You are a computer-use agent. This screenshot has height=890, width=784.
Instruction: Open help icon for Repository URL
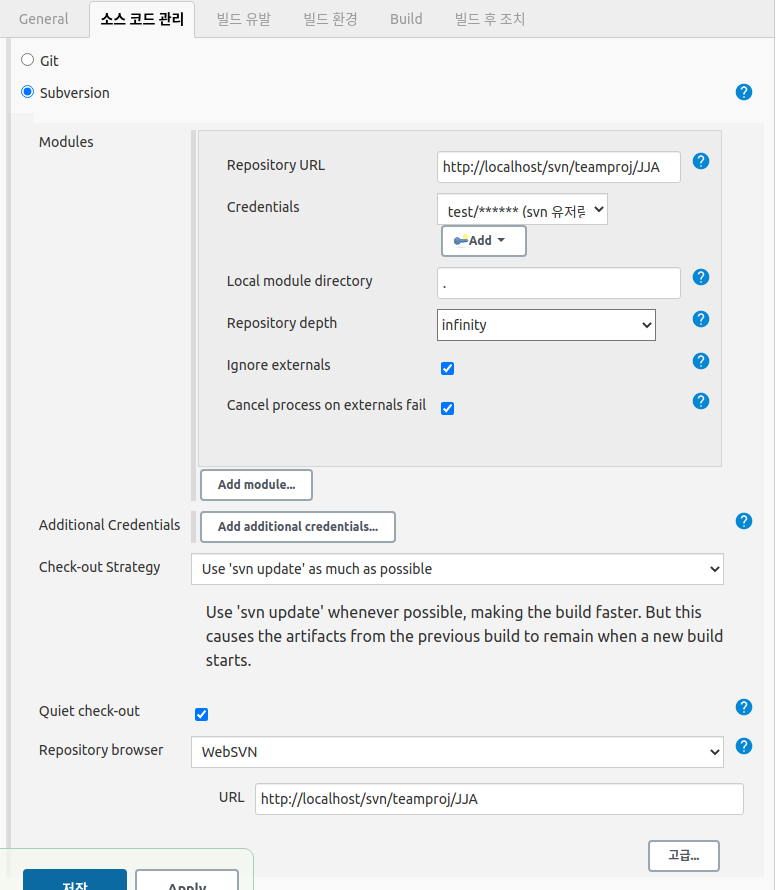click(701, 161)
